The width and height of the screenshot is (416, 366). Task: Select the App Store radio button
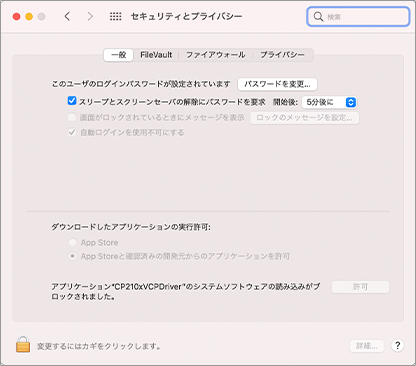72,242
